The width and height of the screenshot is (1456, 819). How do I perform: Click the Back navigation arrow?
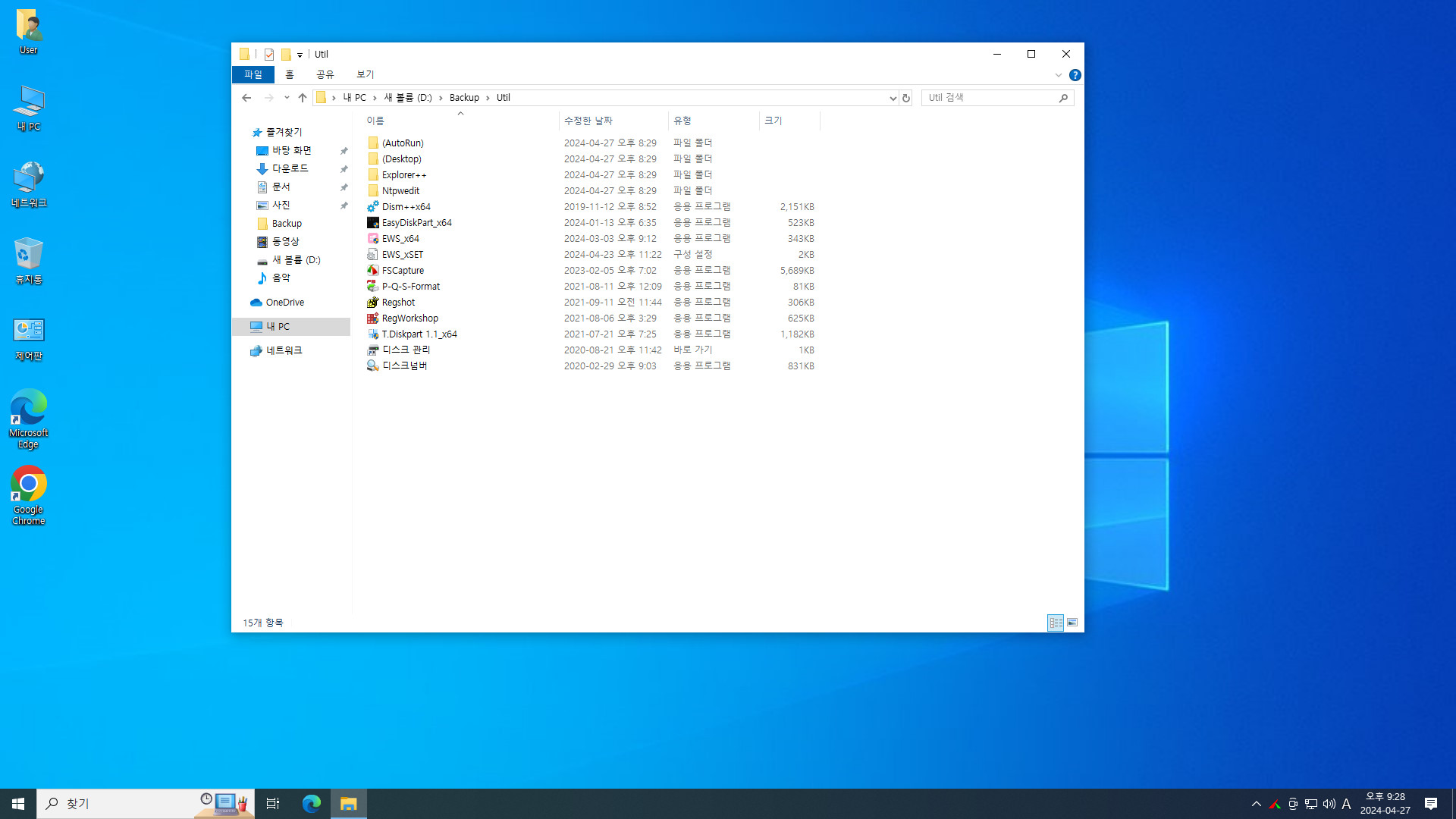click(246, 98)
